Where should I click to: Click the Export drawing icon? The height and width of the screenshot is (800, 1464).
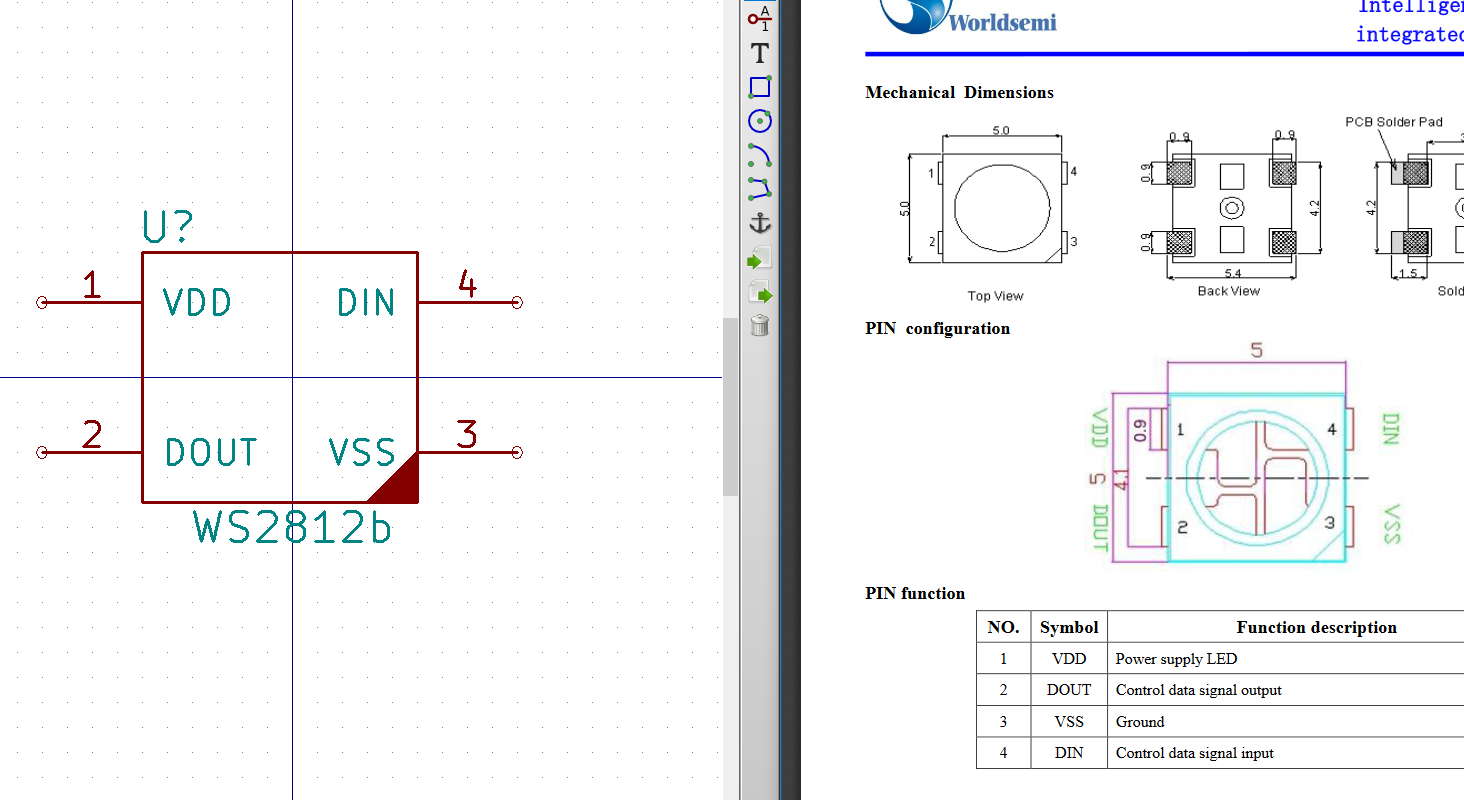pos(760,293)
